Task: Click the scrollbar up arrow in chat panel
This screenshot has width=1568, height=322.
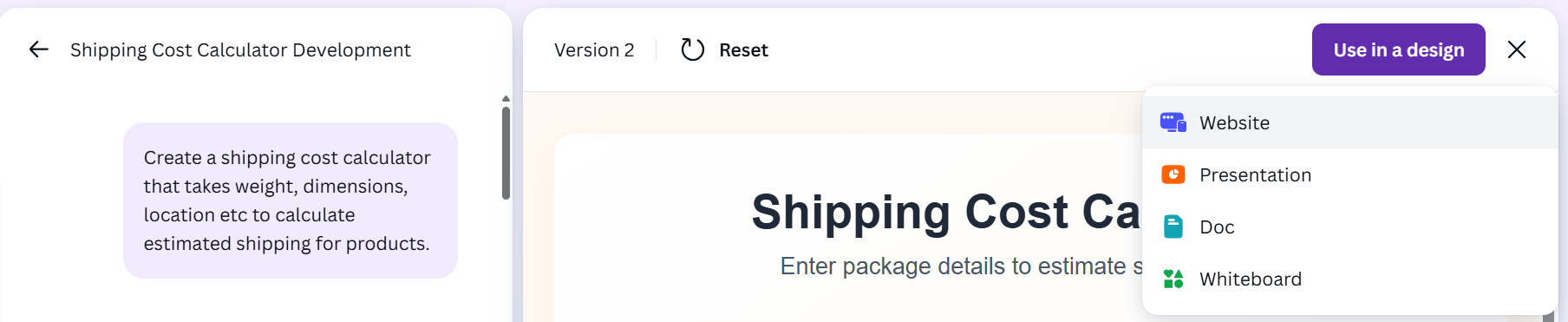Action: [x=506, y=99]
